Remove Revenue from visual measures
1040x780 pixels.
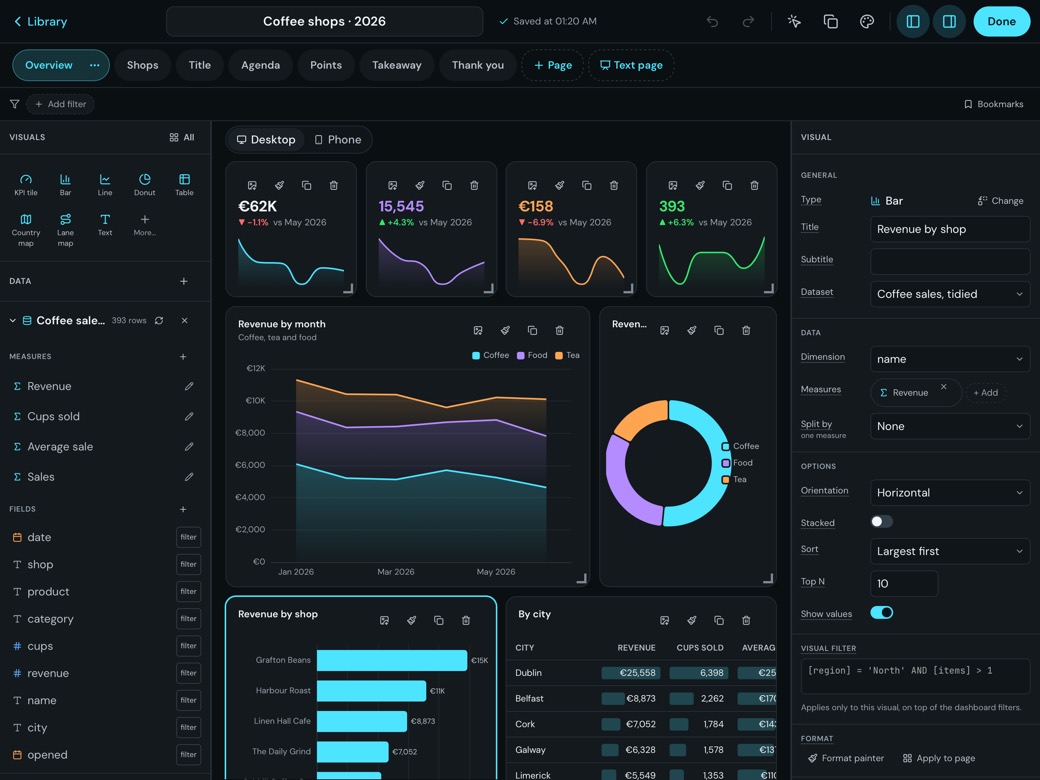coord(944,387)
